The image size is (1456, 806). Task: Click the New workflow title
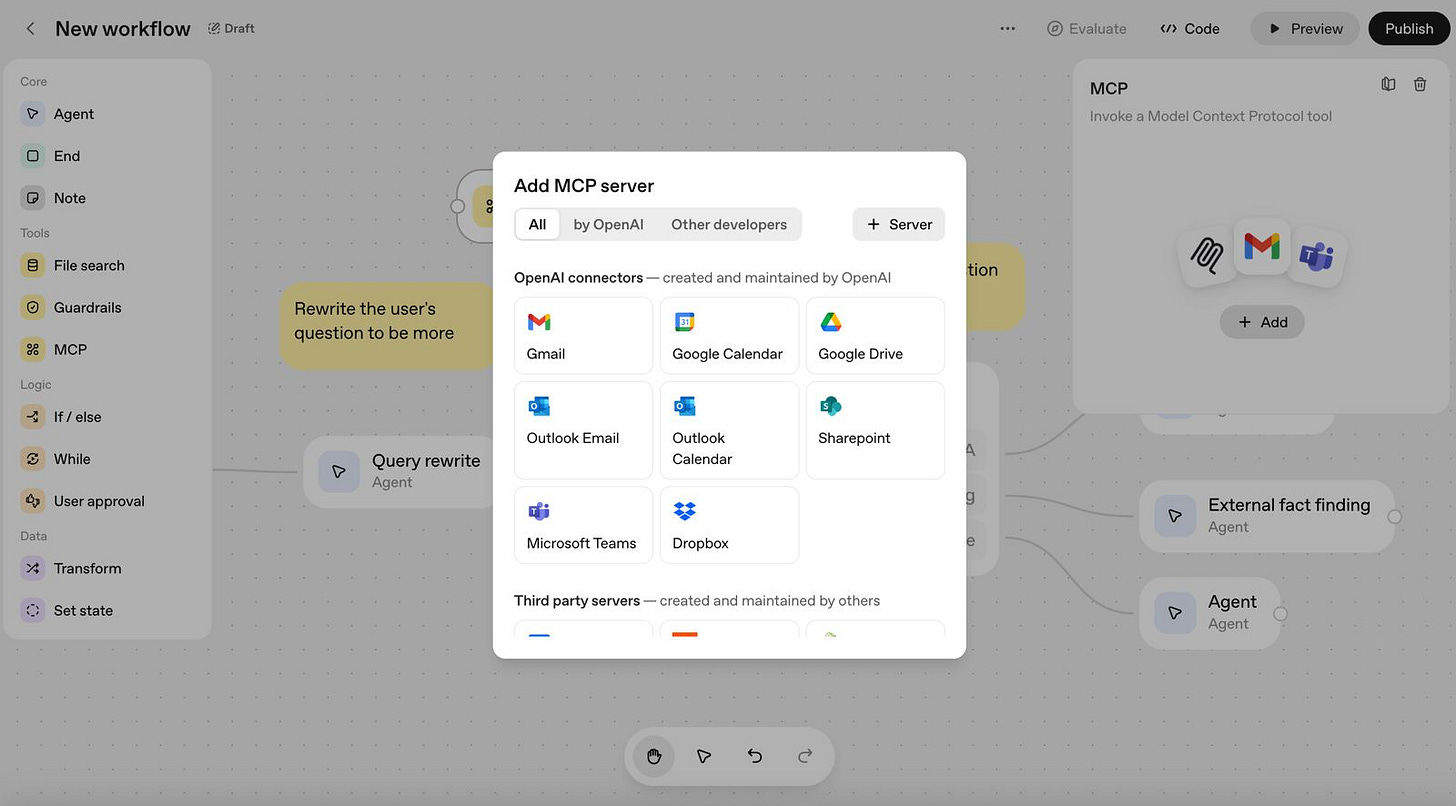[122, 29]
